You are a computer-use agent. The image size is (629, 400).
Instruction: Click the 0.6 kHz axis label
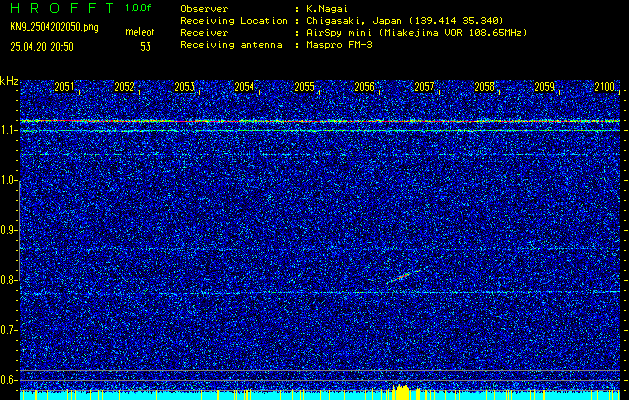click(x=7, y=380)
